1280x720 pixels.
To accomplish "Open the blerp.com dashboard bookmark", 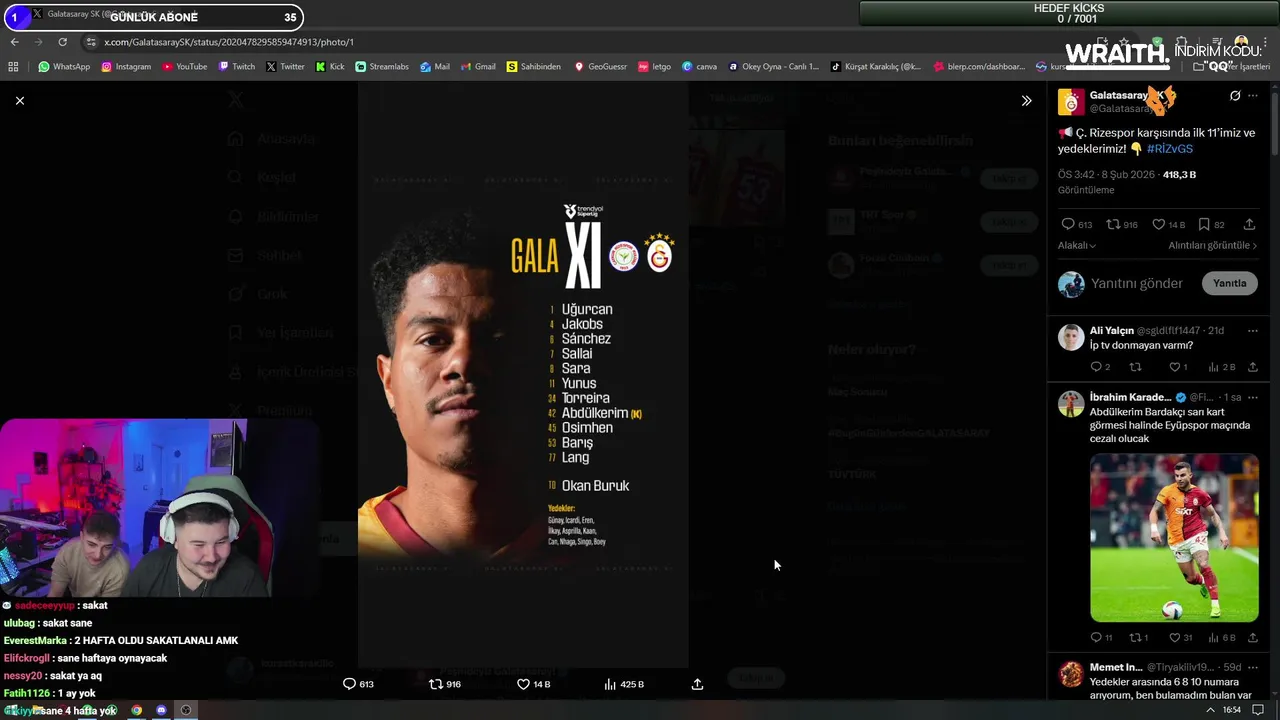I will click(x=979, y=67).
